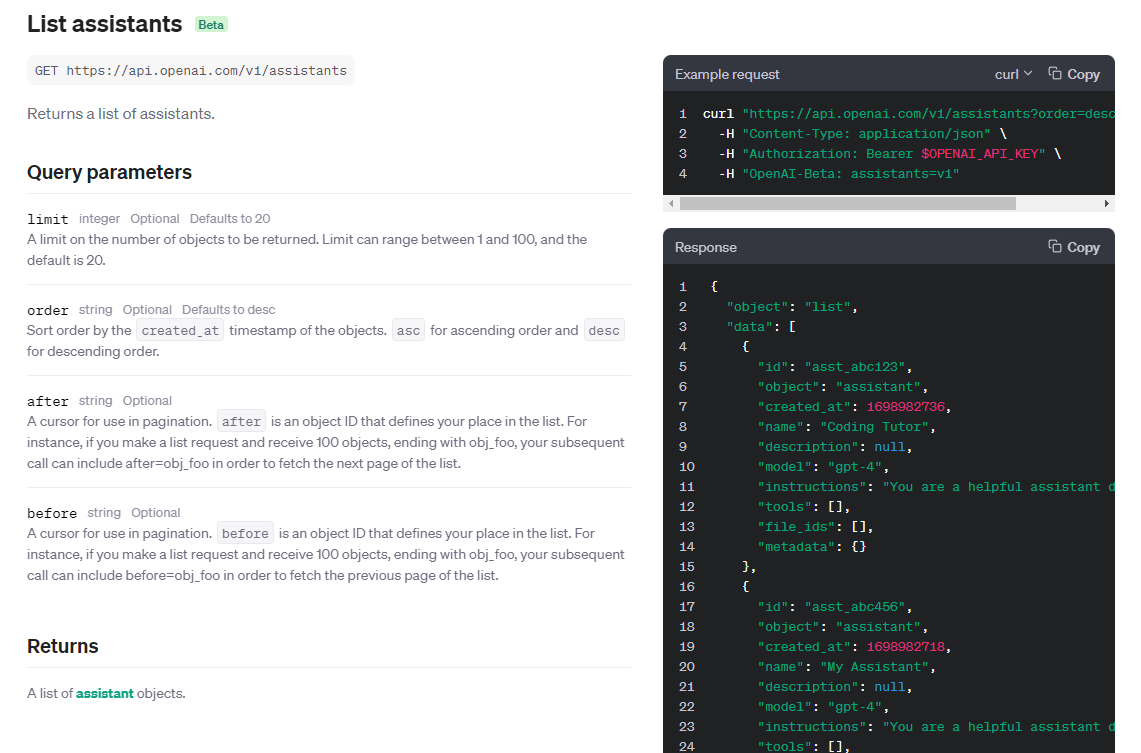Image resolution: width=1141 pixels, height=753 pixels.
Task: Click the asst_abc123 id value
Action: click(x=854, y=367)
